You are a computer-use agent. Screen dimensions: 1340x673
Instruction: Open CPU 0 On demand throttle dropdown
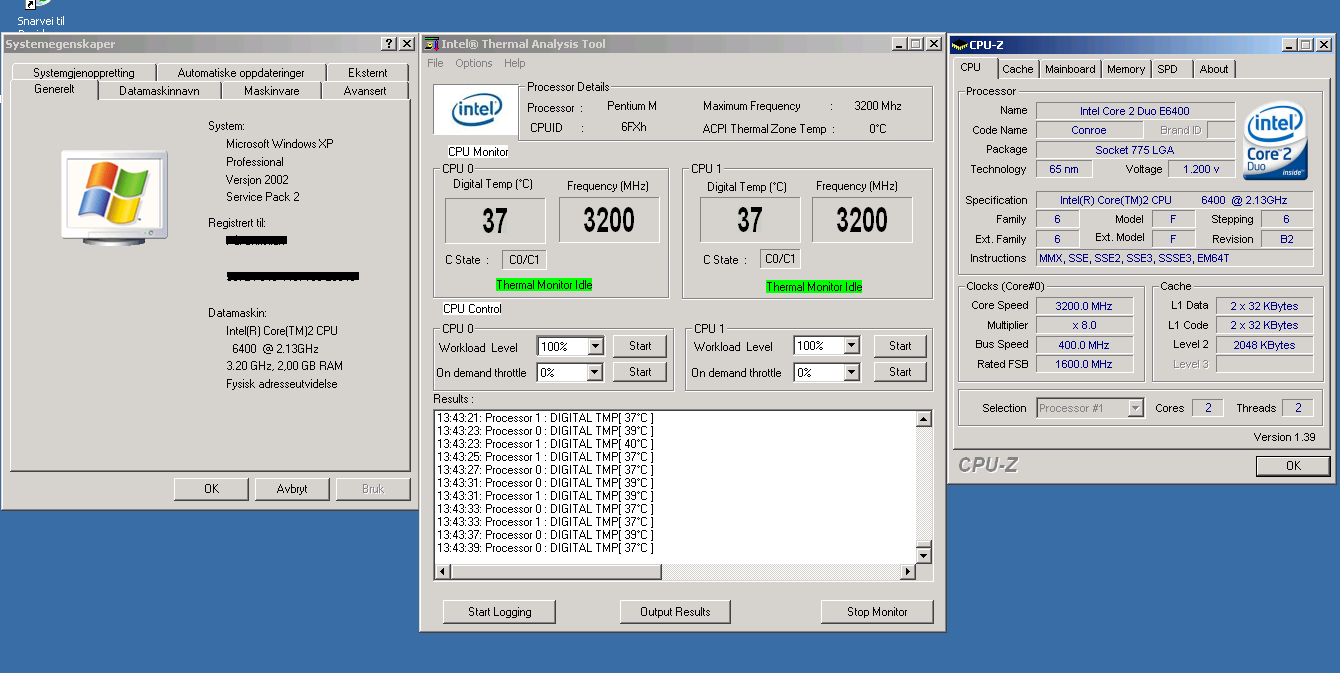(x=595, y=372)
